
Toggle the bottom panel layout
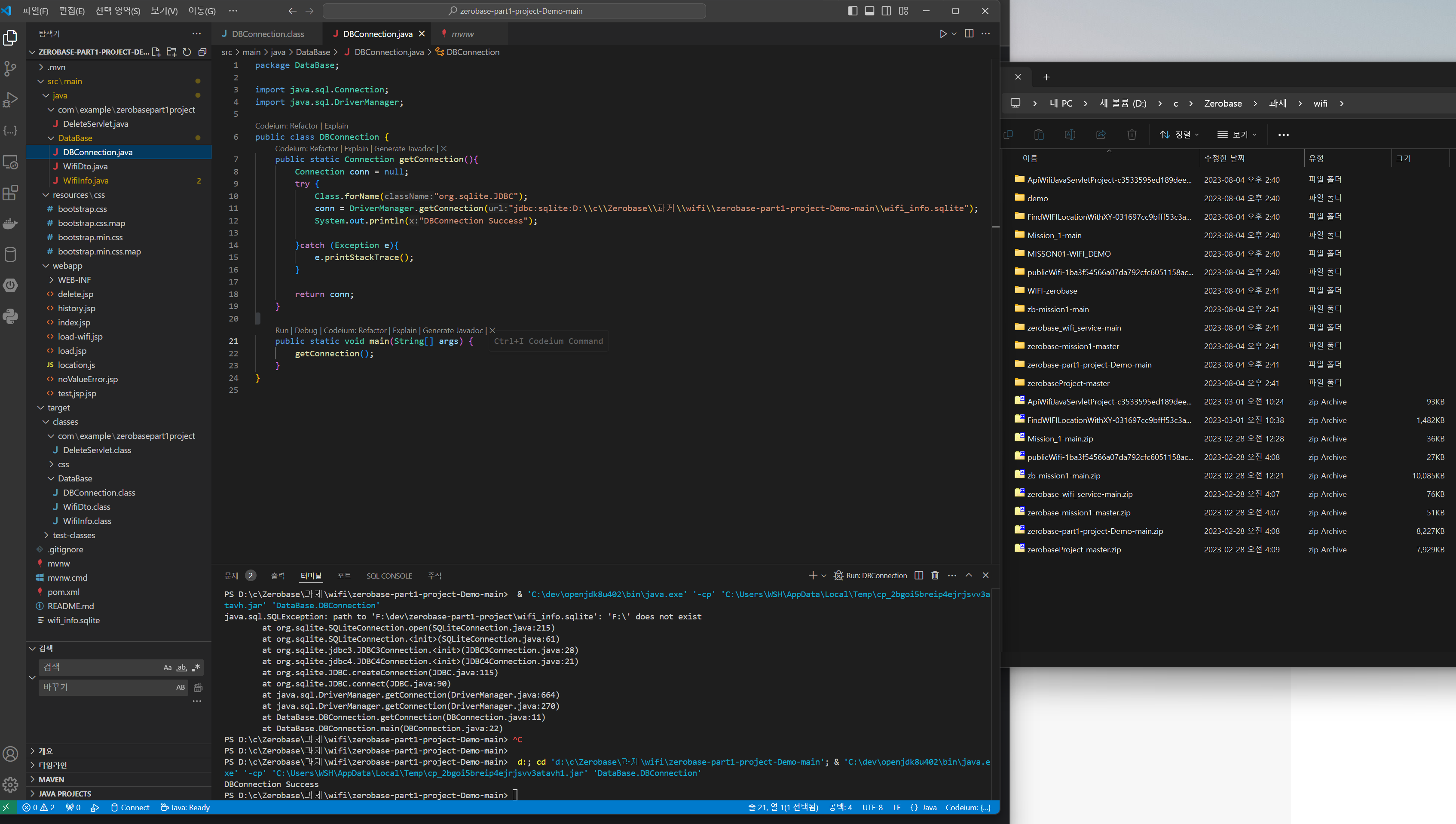(869, 11)
